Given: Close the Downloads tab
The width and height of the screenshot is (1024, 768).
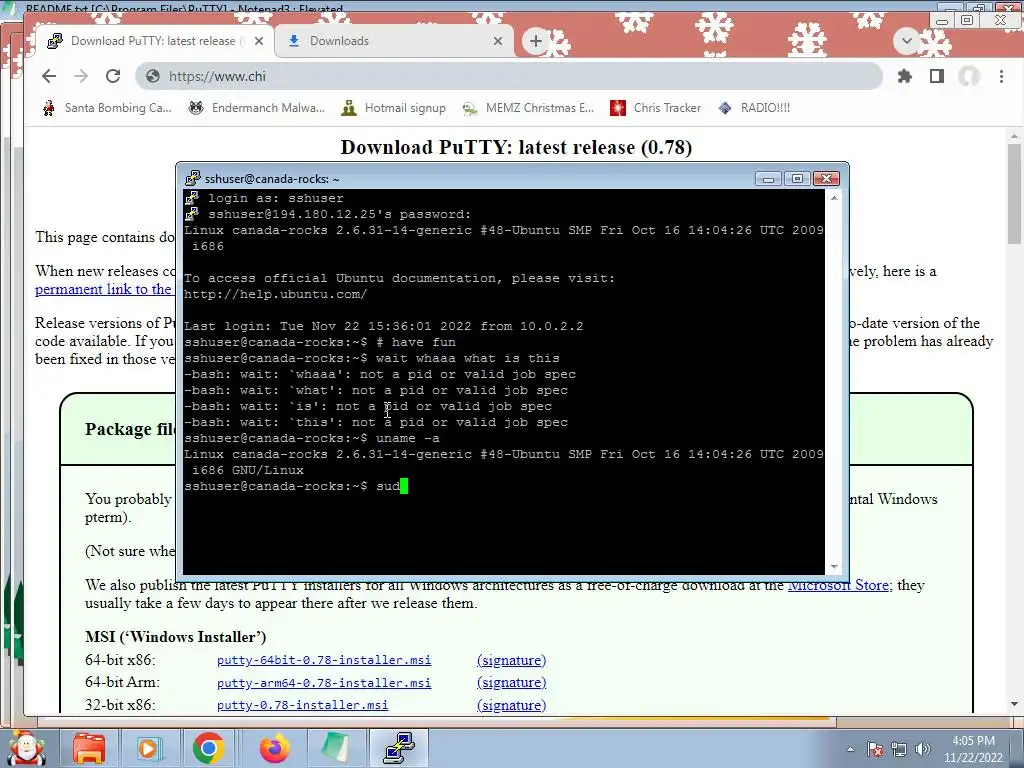Looking at the screenshot, I should (x=498, y=41).
